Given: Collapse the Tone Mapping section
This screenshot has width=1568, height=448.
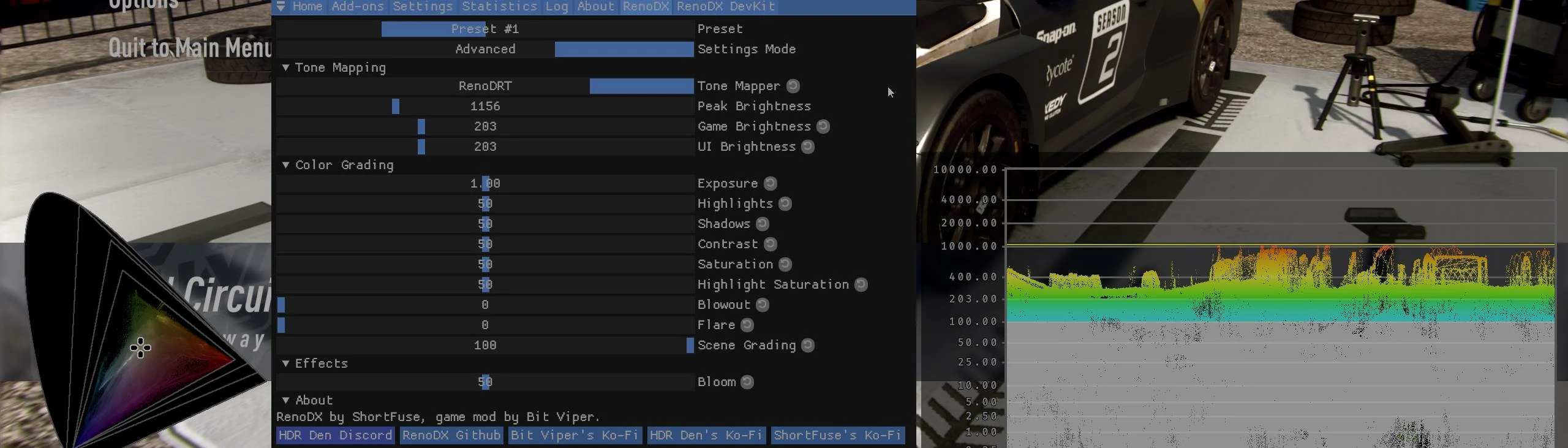Looking at the screenshot, I should [x=285, y=67].
